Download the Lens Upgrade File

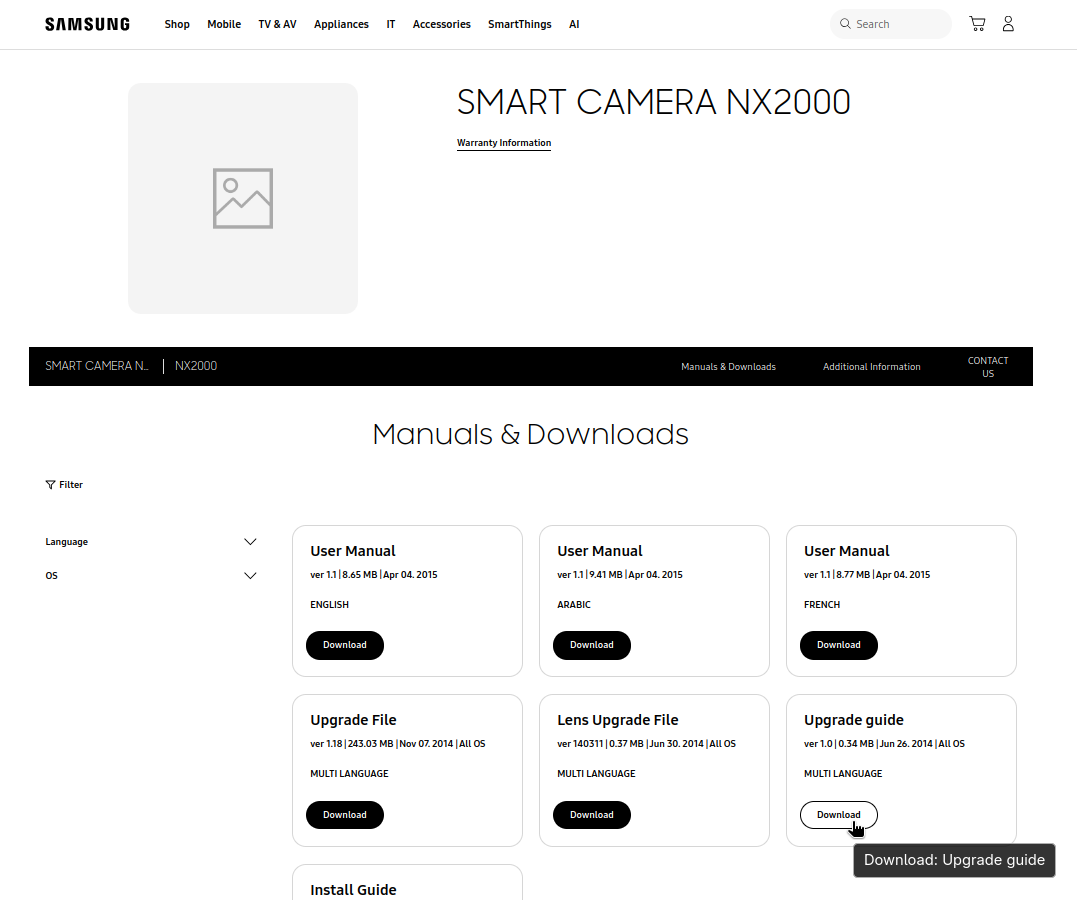(591, 815)
